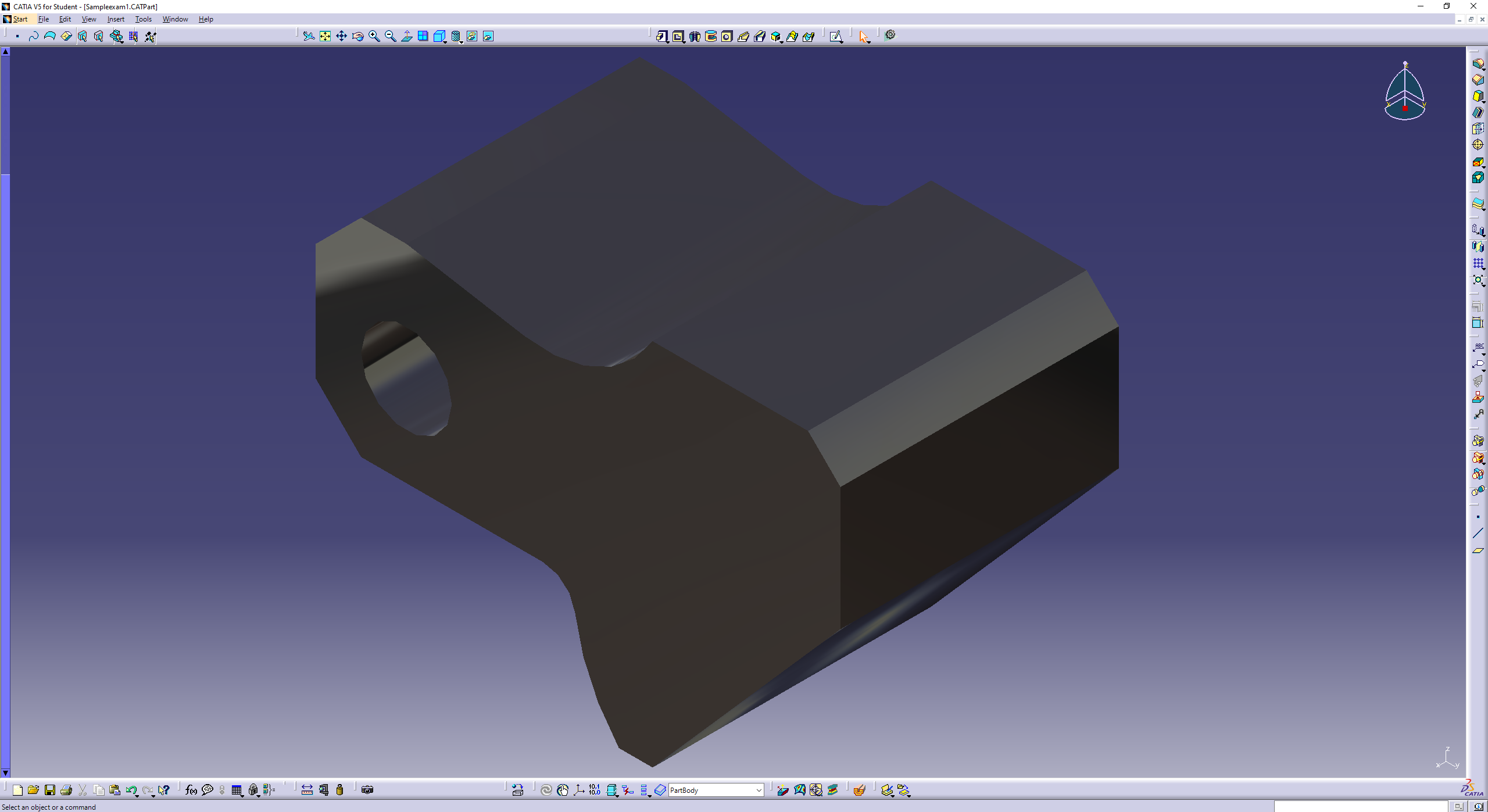The image size is (1488, 812).
Task: Toggle the Normal View icon
Action: point(407,36)
